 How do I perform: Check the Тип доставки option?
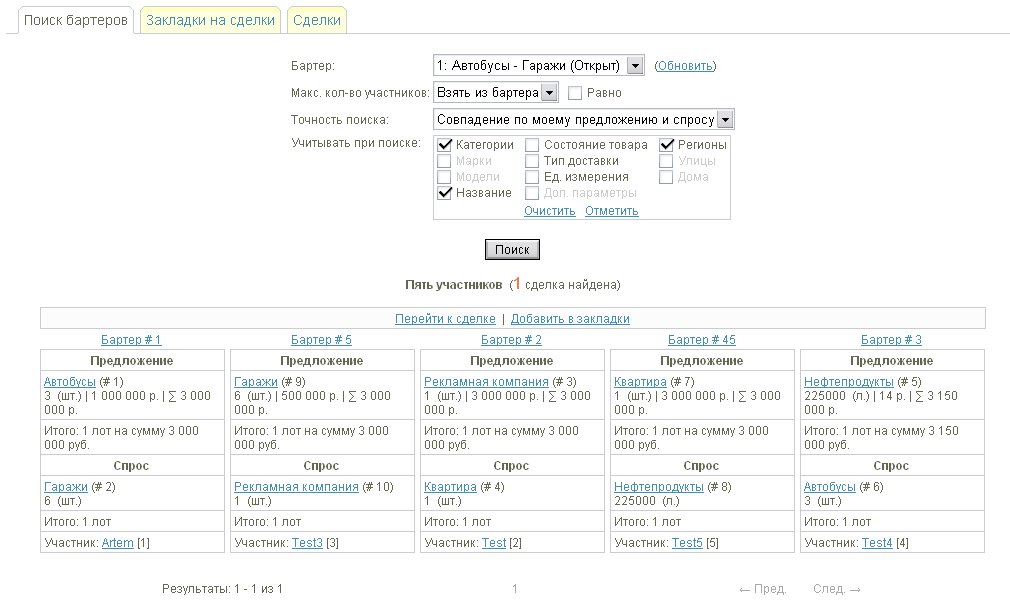pos(533,161)
